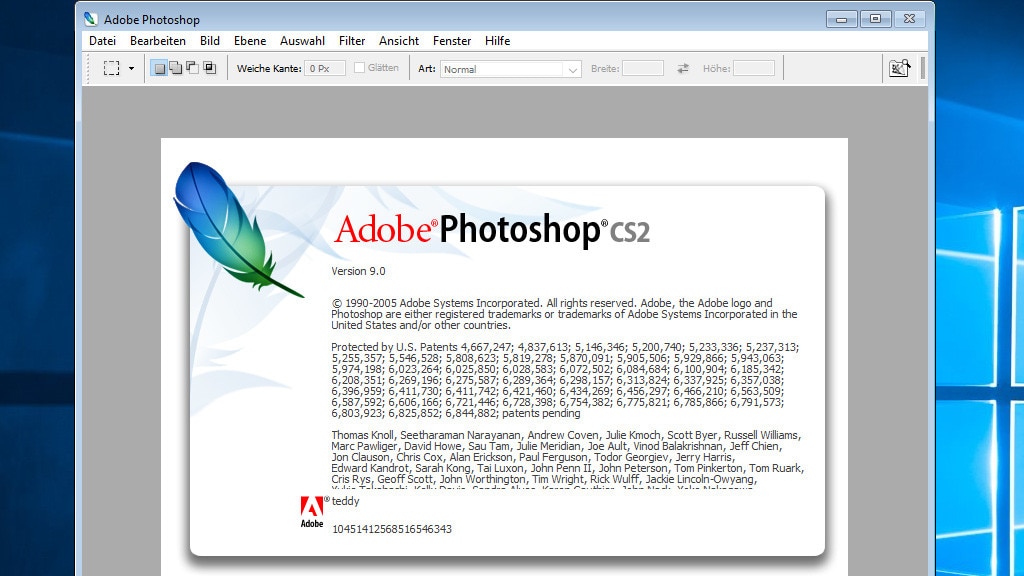The width and height of the screenshot is (1024, 576).
Task: Select the rectangular marquee tool preset icon
Action: pyautogui.click(x=112, y=68)
